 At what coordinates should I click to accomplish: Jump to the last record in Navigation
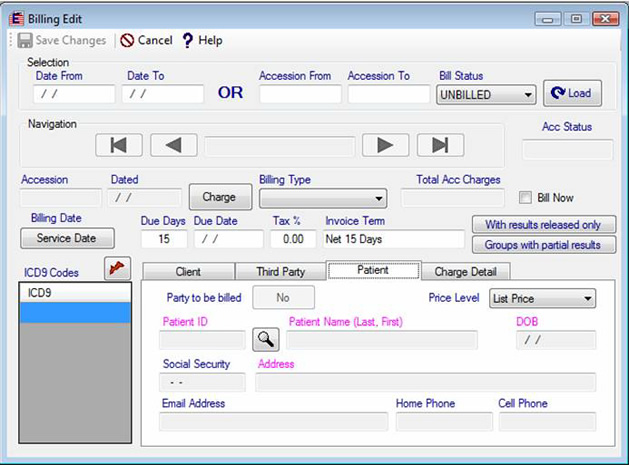coord(439,145)
